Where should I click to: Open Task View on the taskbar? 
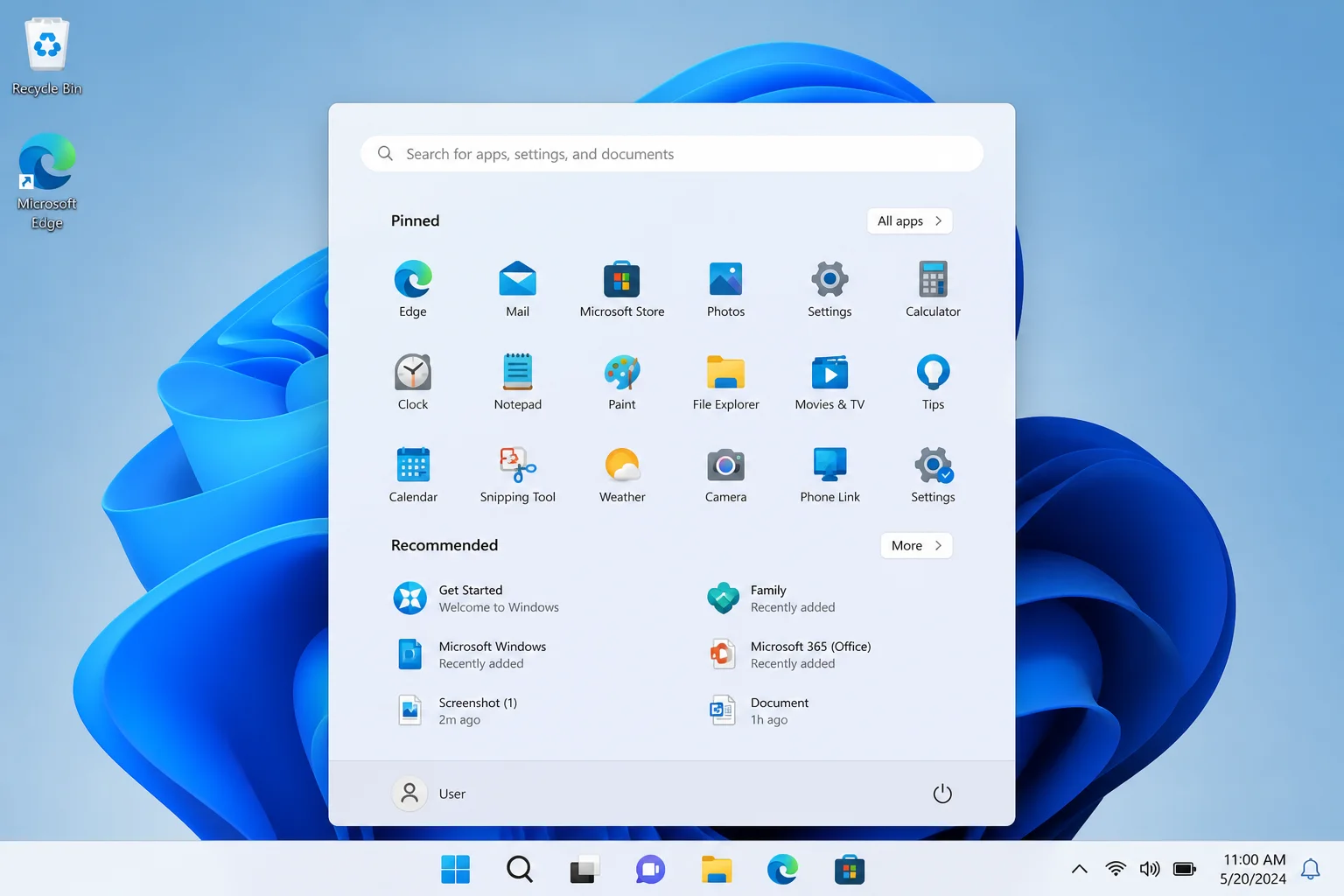click(x=584, y=869)
